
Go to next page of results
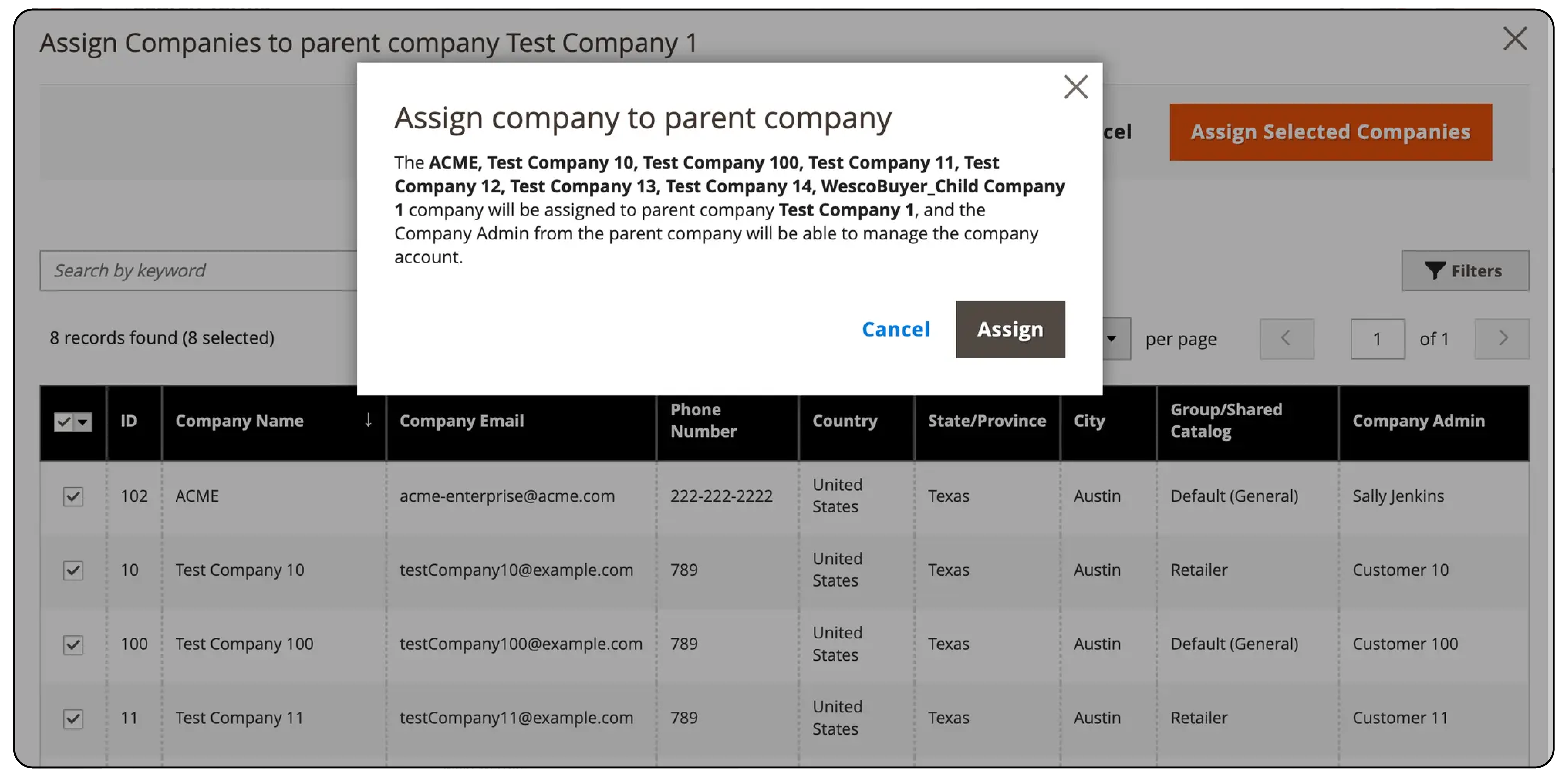tap(1502, 338)
